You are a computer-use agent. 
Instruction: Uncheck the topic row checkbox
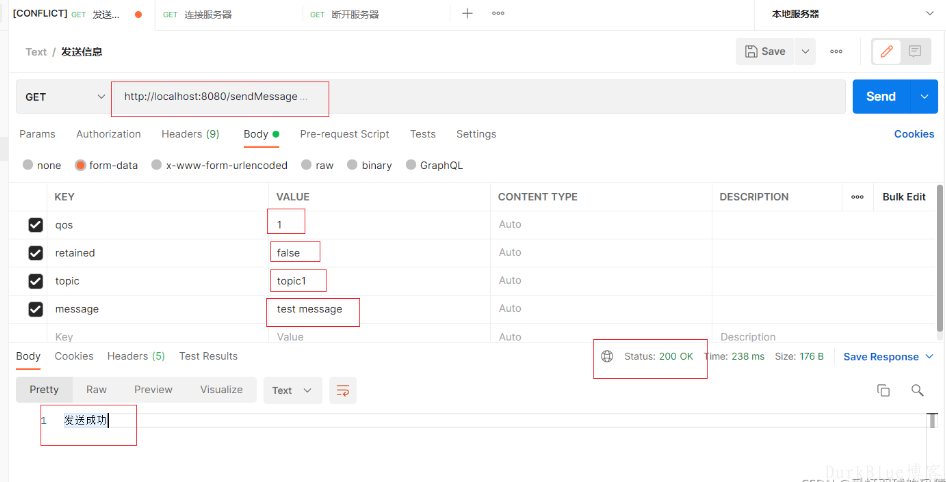36,281
